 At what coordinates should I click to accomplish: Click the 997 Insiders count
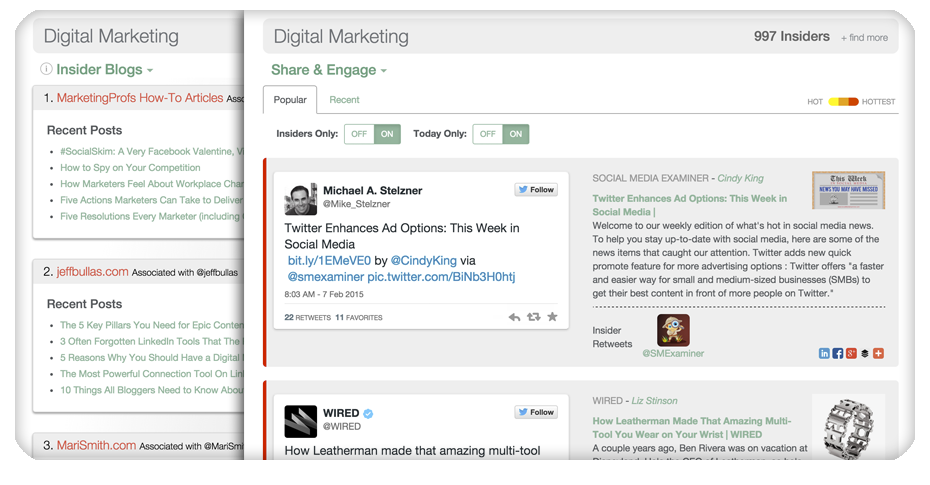pyautogui.click(x=792, y=36)
